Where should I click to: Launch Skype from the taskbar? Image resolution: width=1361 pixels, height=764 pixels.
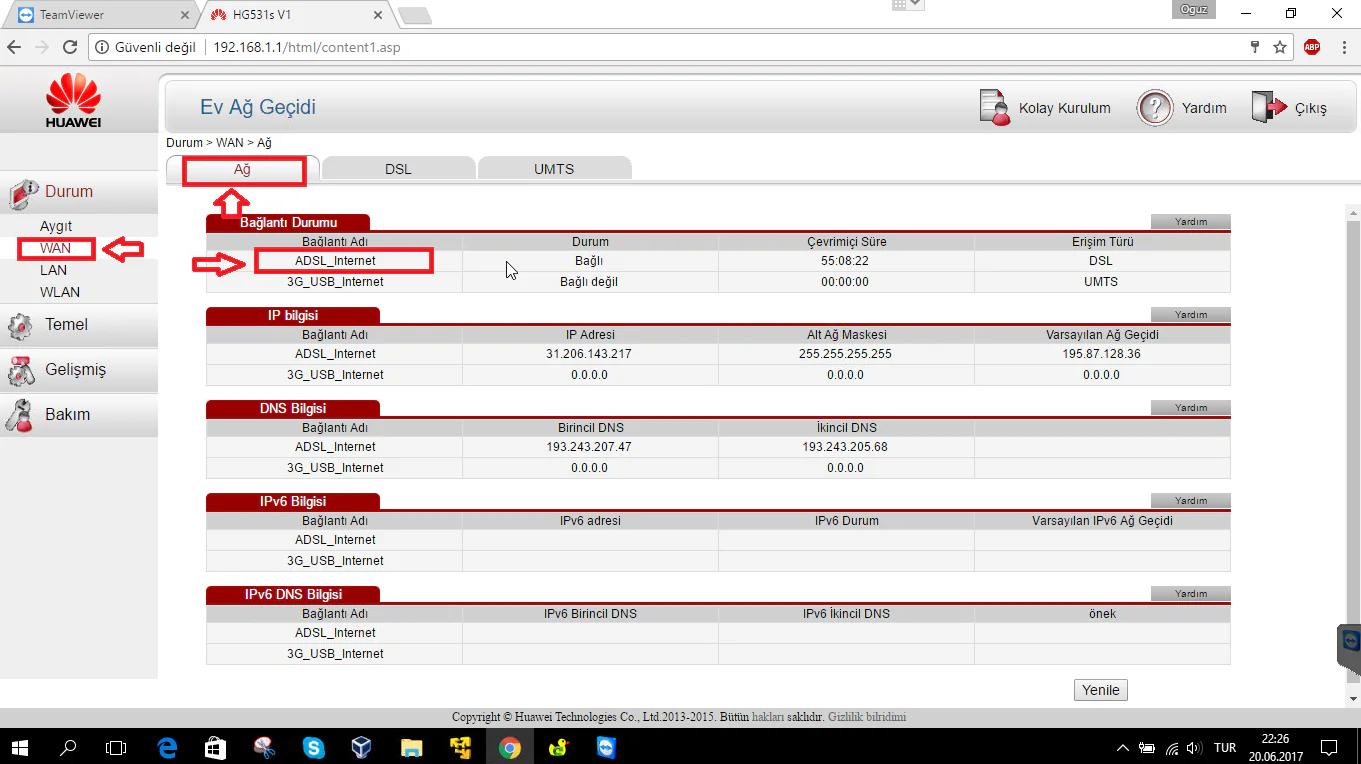[314, 747]
